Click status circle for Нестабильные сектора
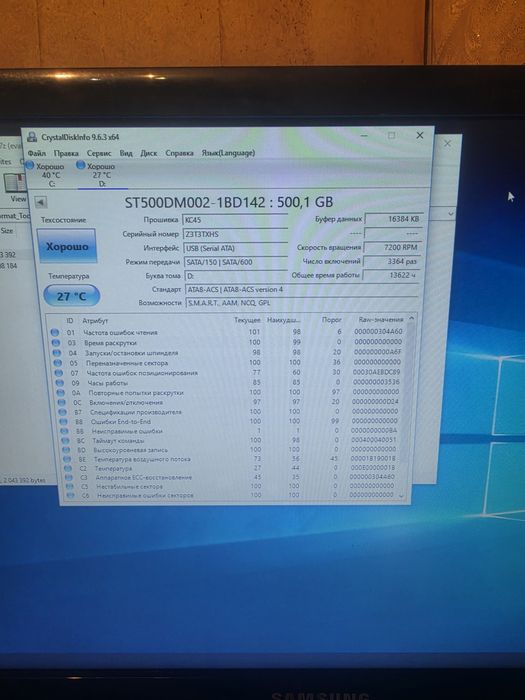 [x=70, y=486]
